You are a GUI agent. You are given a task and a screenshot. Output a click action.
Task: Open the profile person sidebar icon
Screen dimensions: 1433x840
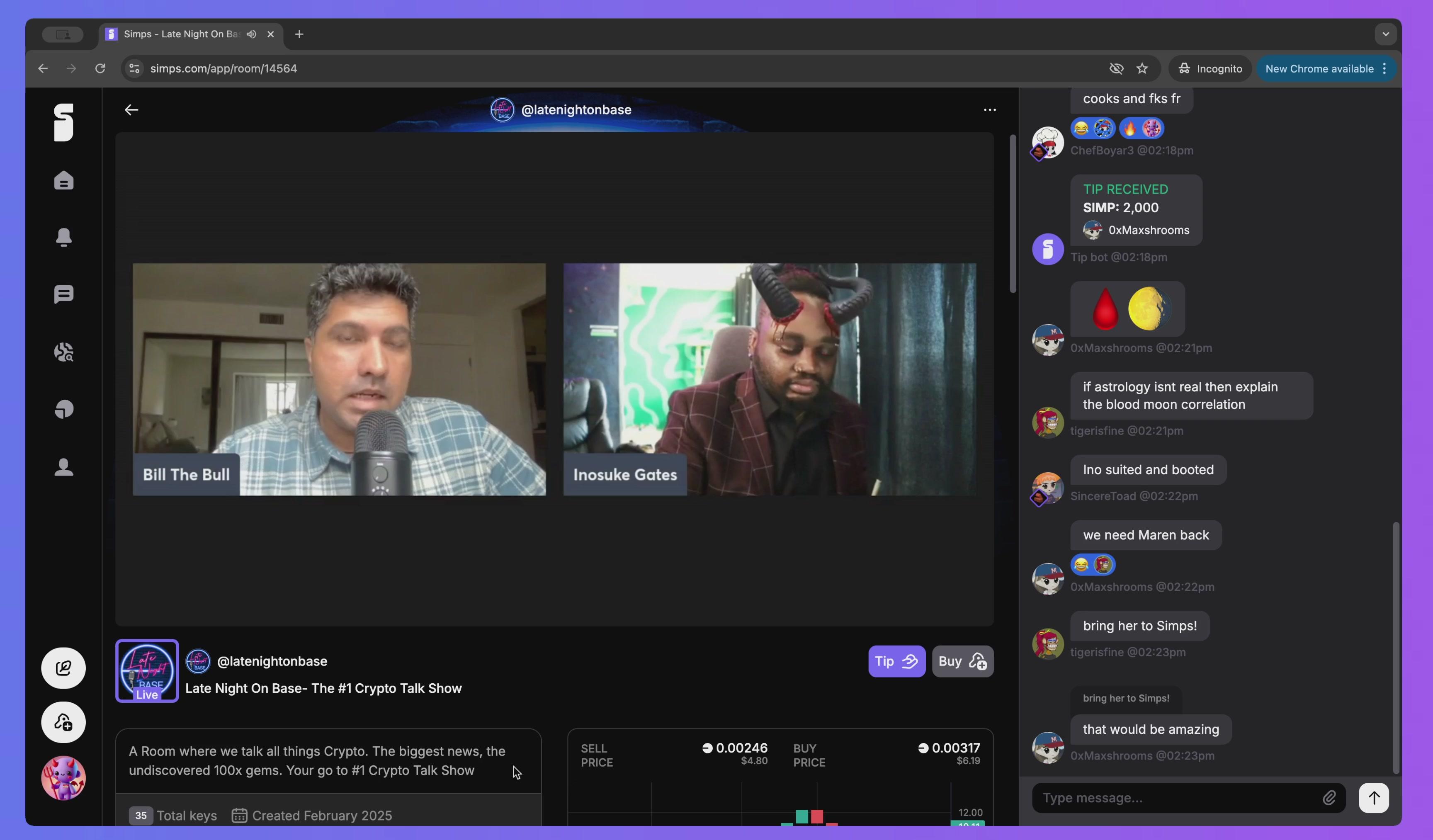click(64, 467)
